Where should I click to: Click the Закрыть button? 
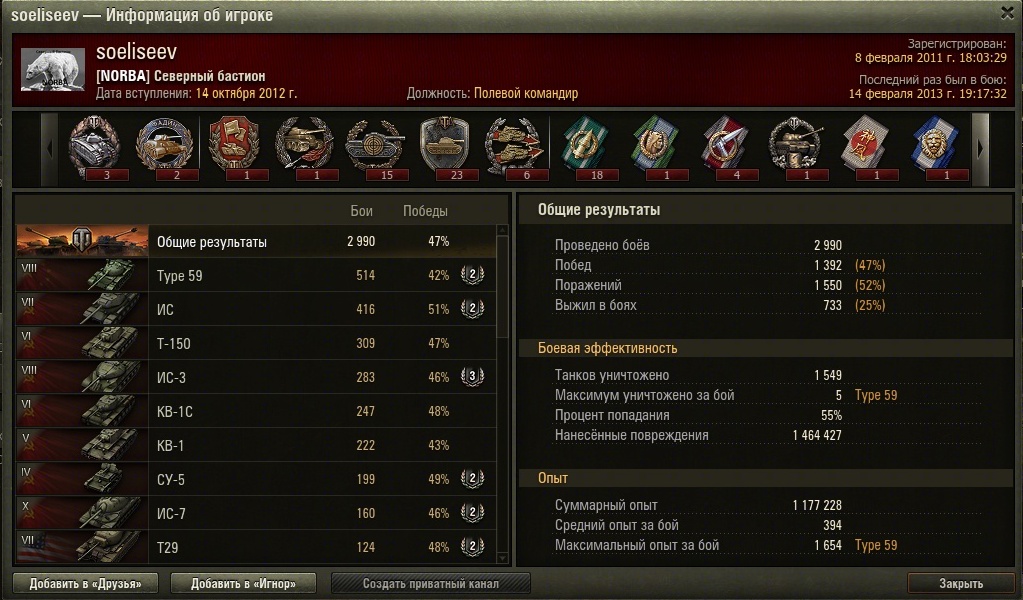tap(960, 583)
